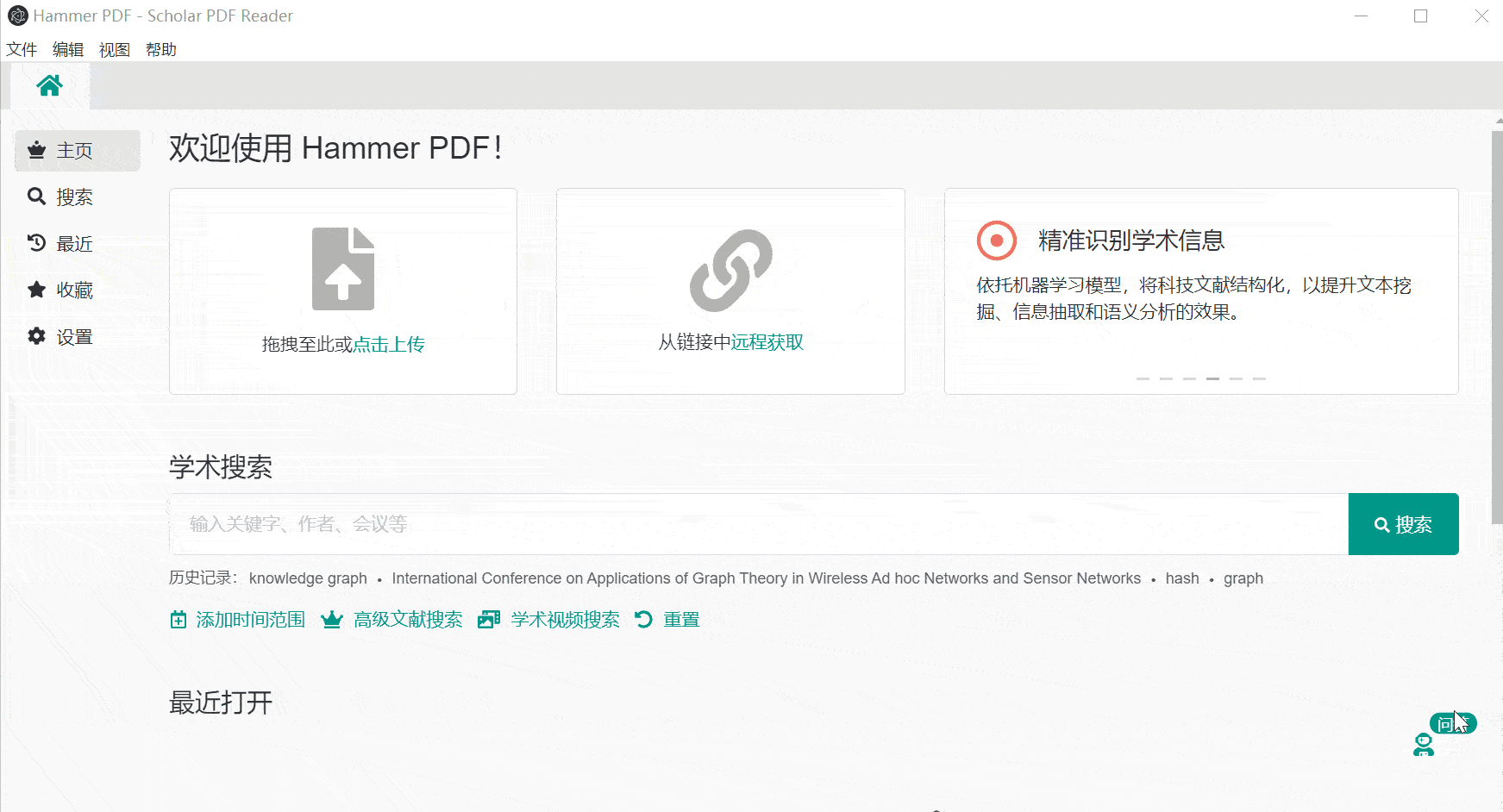This screenshot has width=1503, height=812.
Task: Select the fifth carousel indicator dash
Action: pos(1236,378)
